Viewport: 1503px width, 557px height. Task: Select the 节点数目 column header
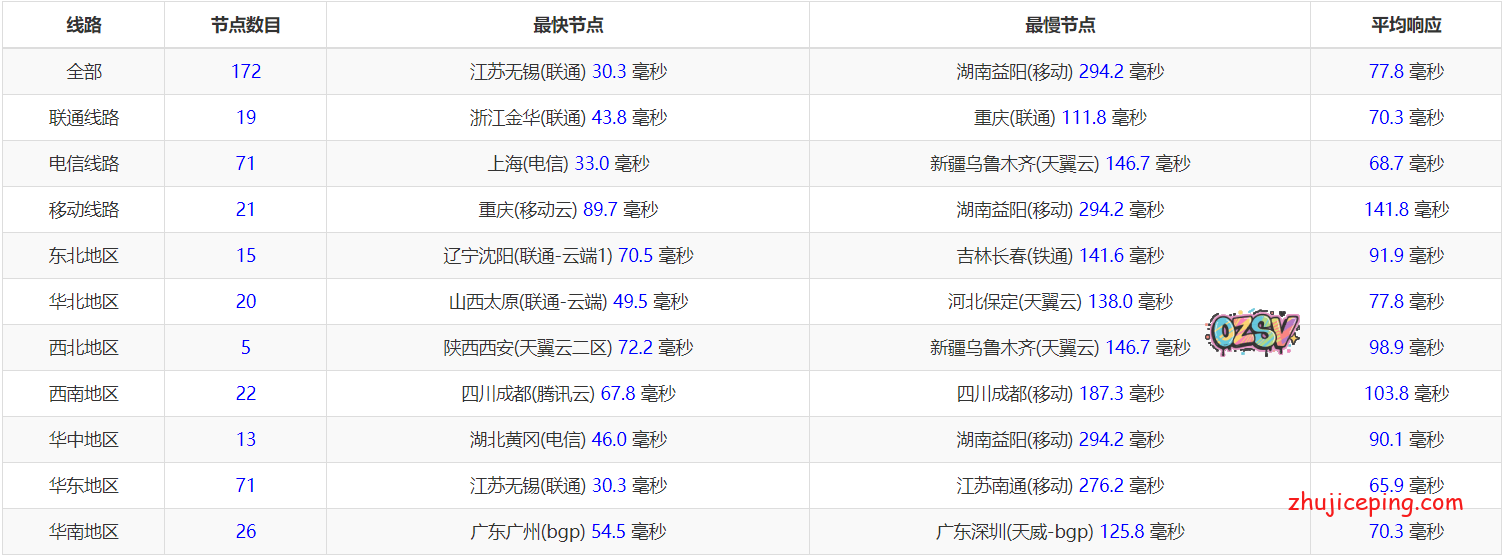click(246, 26)
